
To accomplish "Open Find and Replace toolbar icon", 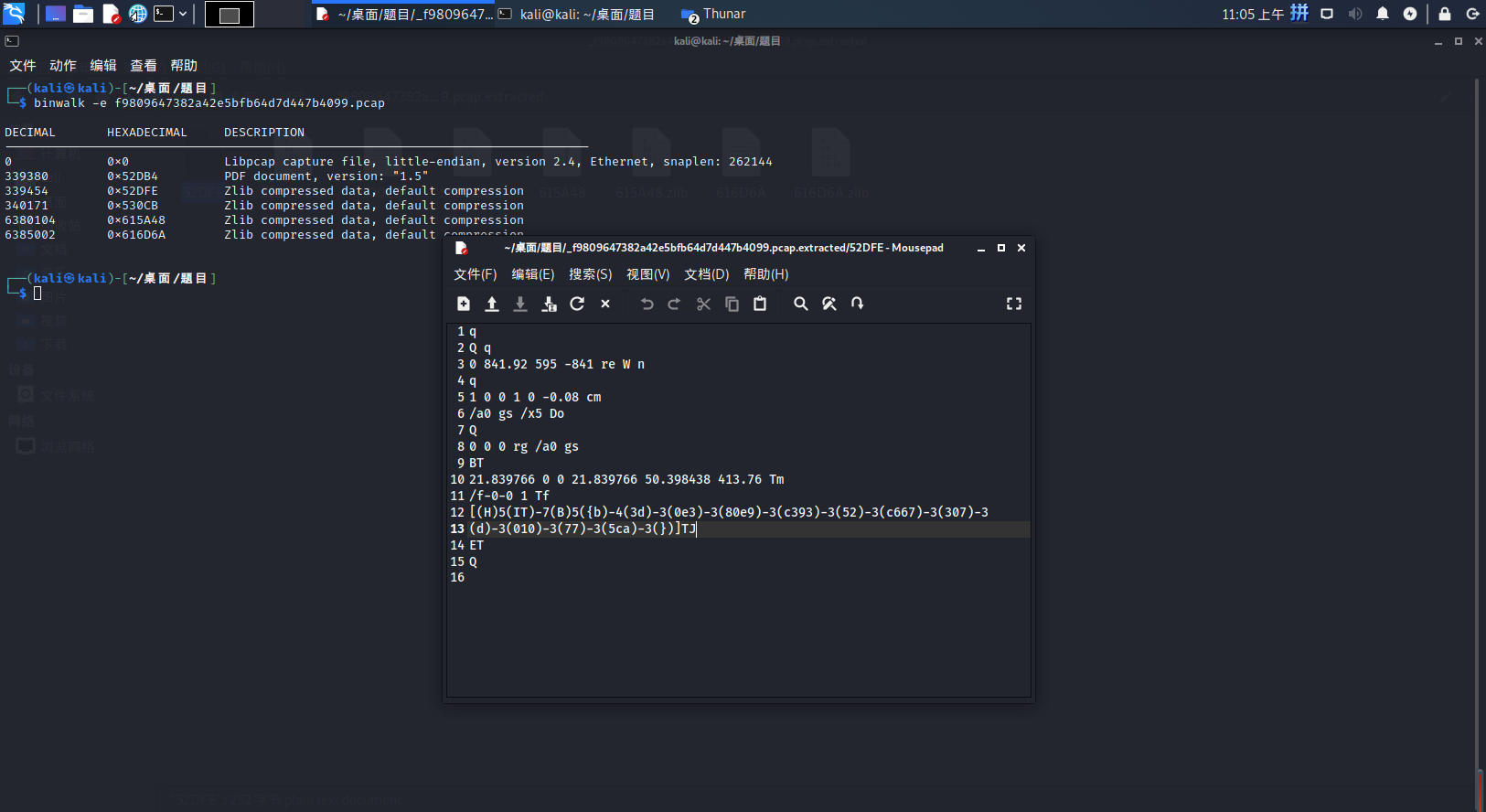I will 829,304.
